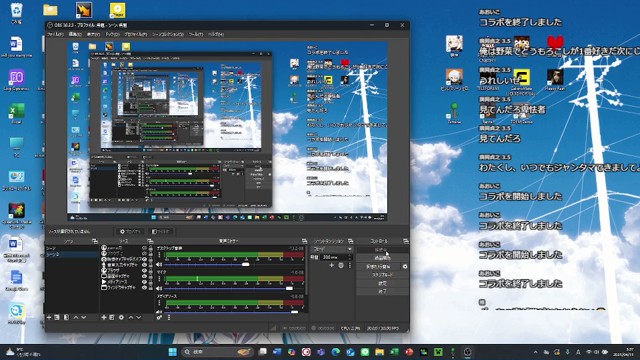Open transition properties three-dot menu

[x=350, y=265]
